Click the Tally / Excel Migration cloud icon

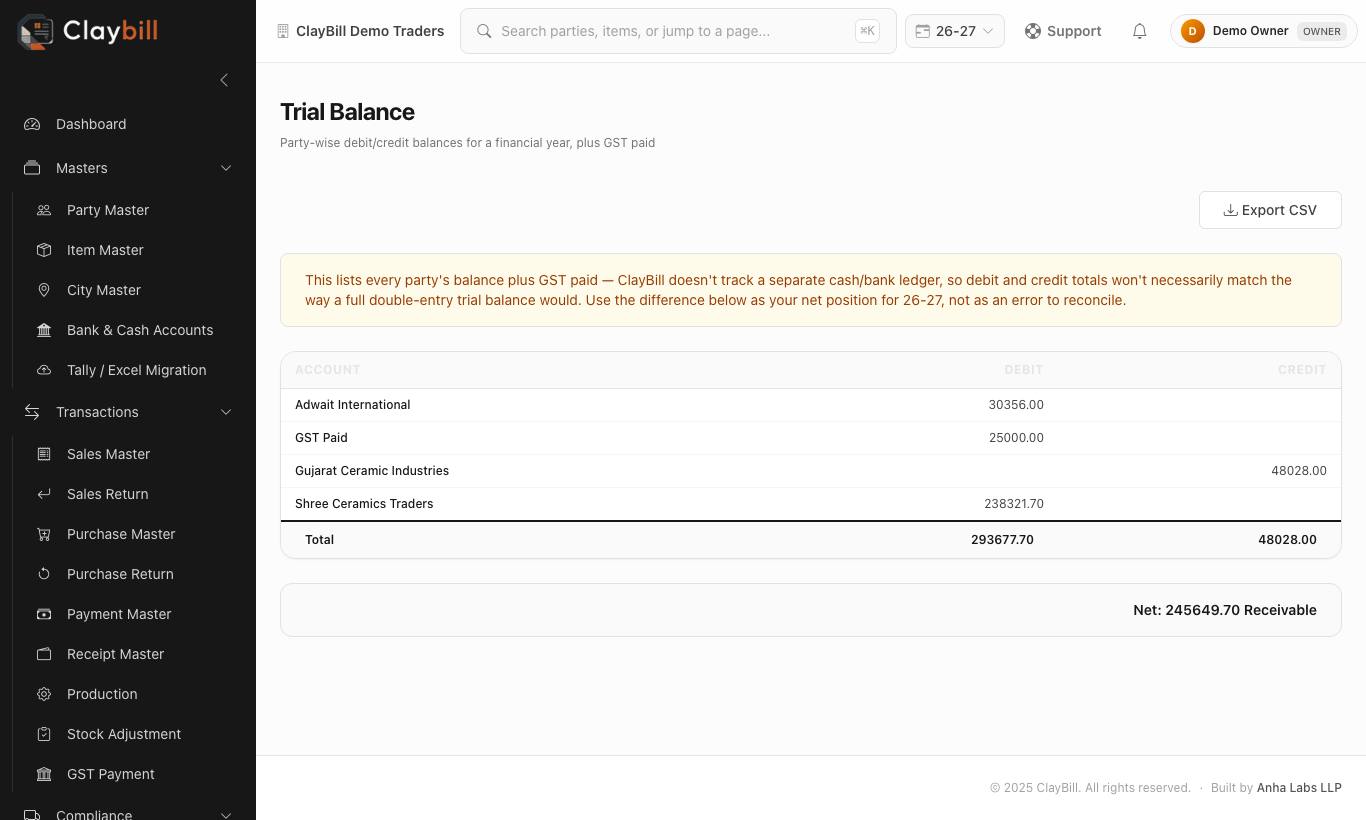[44, 370]
